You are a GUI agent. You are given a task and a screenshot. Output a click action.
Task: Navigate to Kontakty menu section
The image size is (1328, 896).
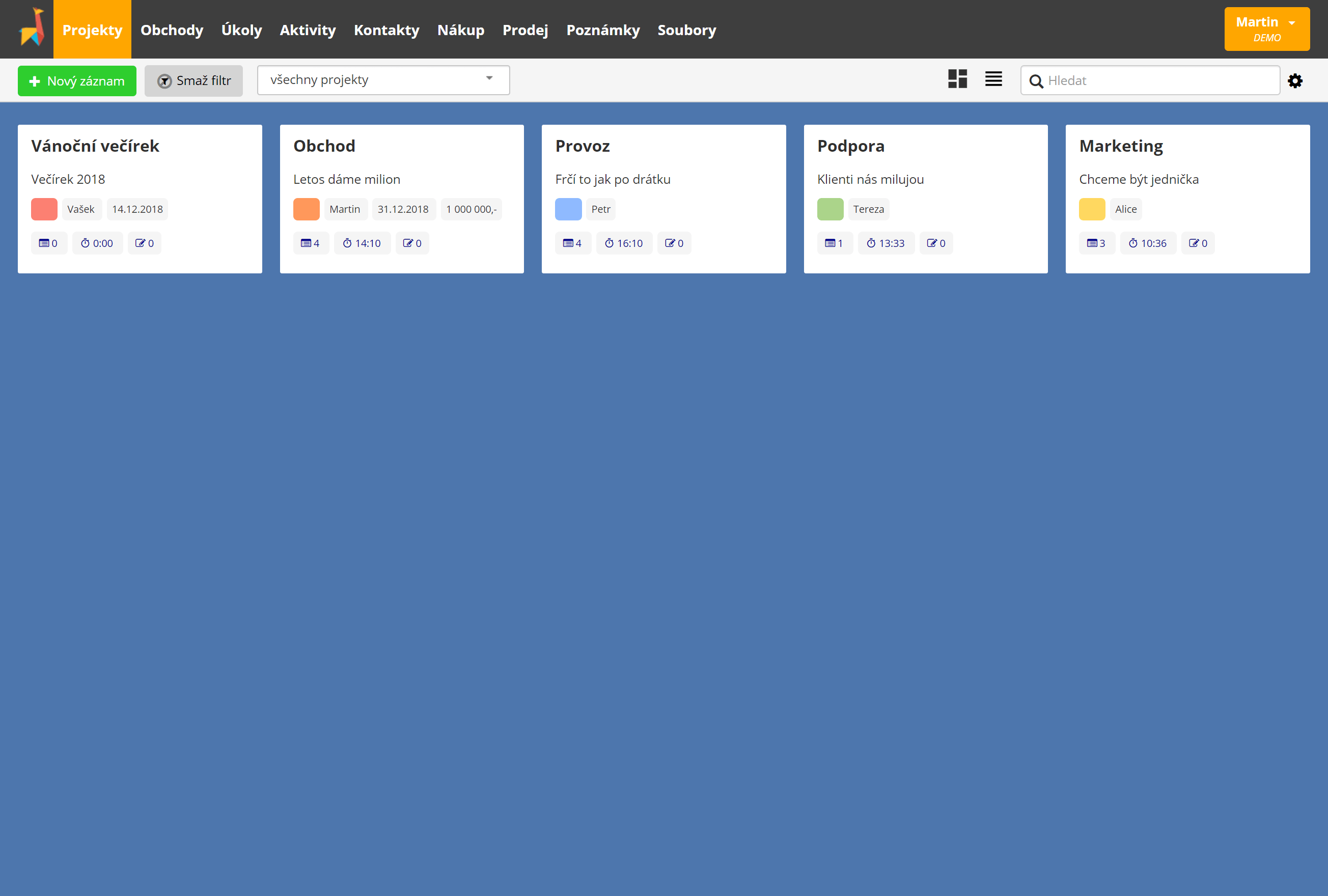point(386,29)
